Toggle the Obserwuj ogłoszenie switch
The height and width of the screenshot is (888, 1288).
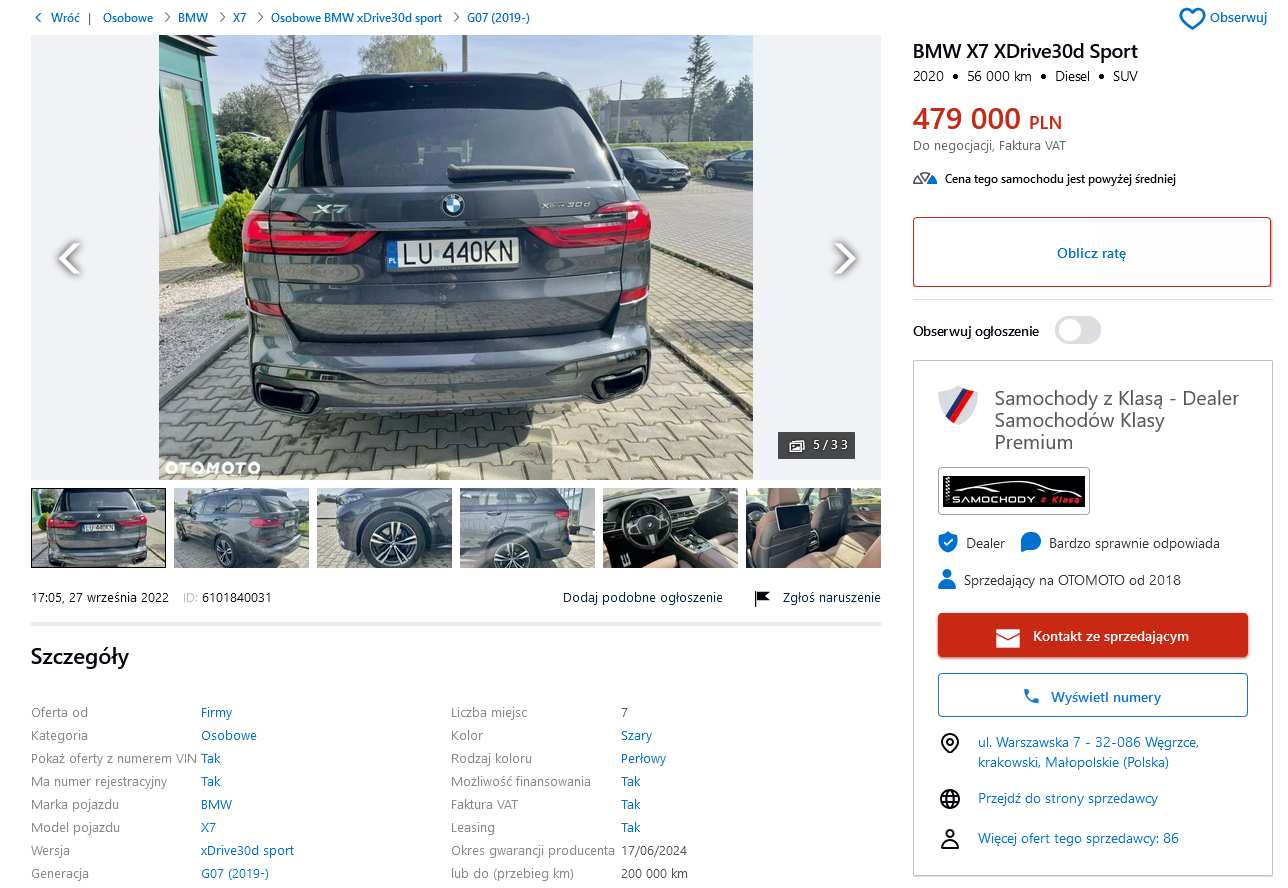point(1078,330)
